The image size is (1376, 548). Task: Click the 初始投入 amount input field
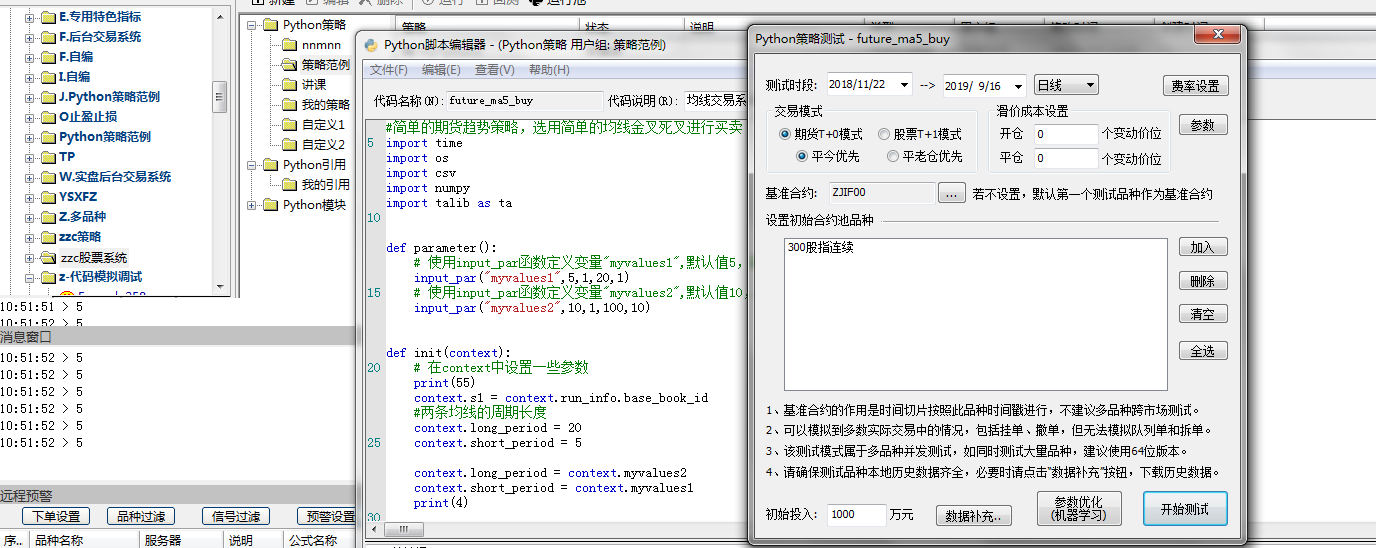(856, 515)
